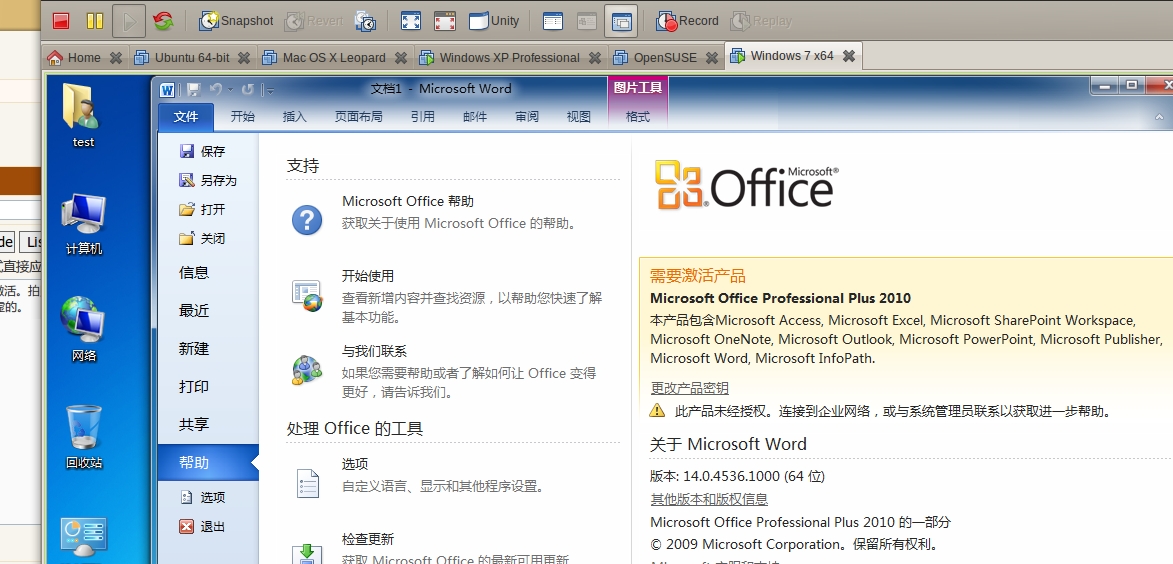Select the test folder desktop icon
1173x564 pixels.
(x=83, y=115)
